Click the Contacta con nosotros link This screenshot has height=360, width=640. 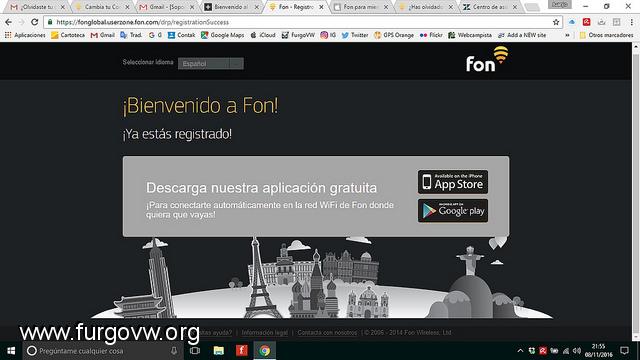[x=327, y=333]
